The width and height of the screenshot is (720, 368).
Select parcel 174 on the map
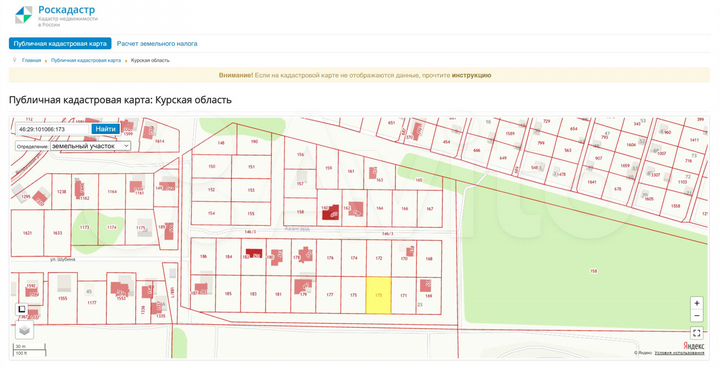(354, 258)
